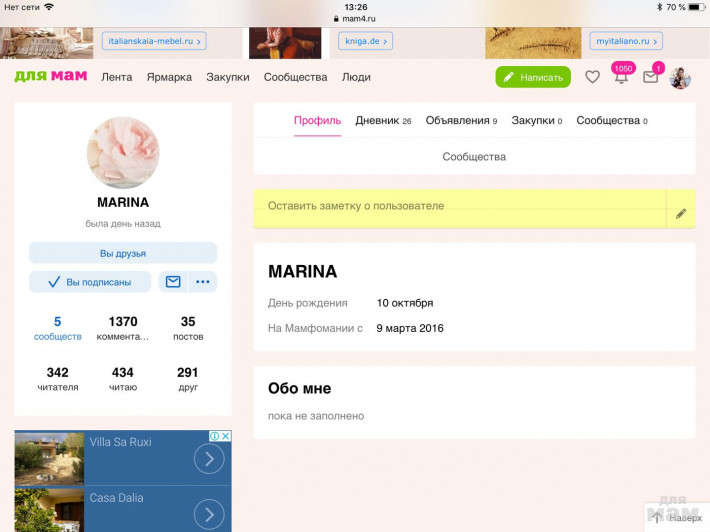Switch to the Объявления tab

click(x=461, y=121)
